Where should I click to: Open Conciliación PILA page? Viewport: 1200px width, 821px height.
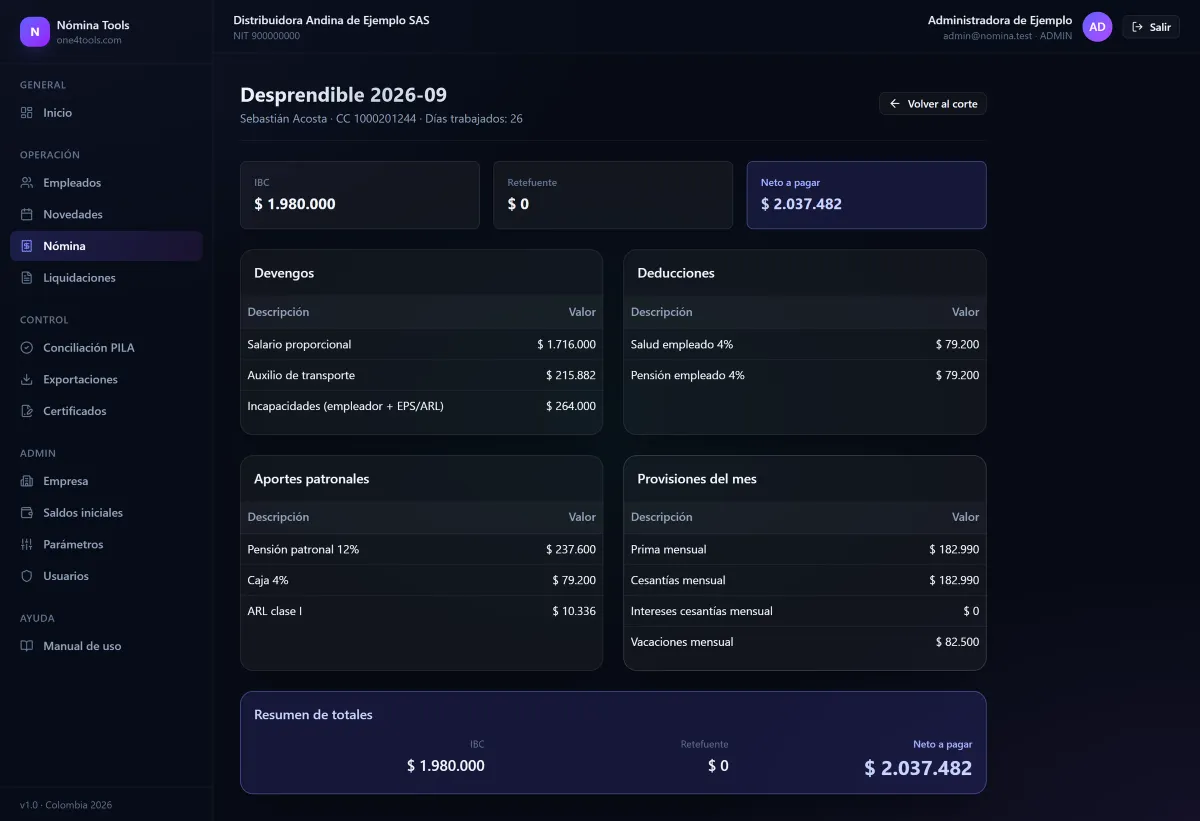[106, 348]
